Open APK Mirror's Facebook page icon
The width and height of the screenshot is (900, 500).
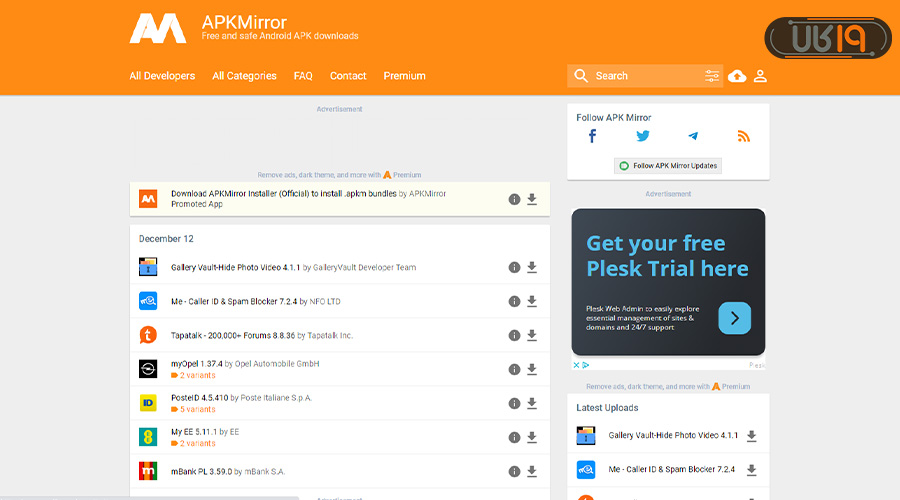tap(592, 137)
